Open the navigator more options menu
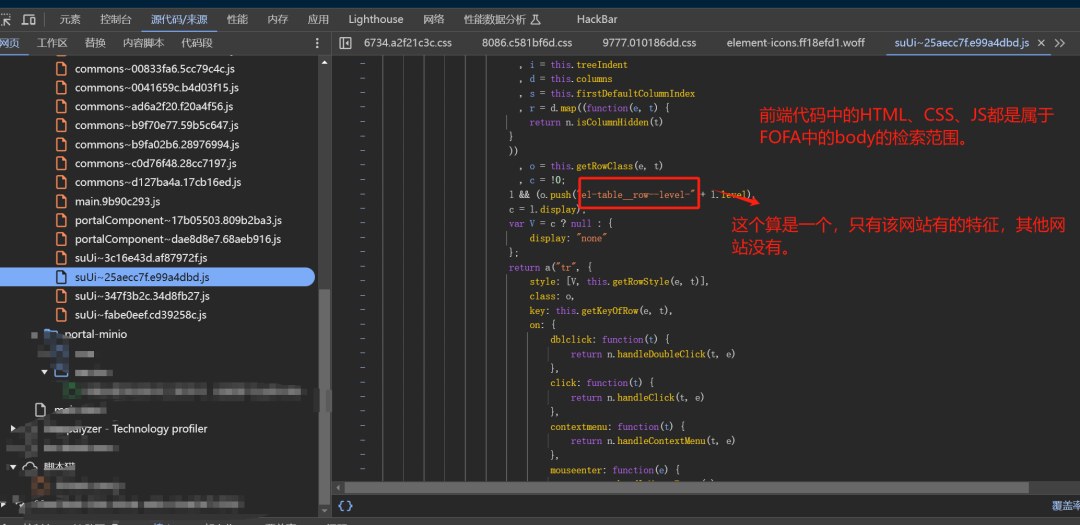 click(317, 43)
